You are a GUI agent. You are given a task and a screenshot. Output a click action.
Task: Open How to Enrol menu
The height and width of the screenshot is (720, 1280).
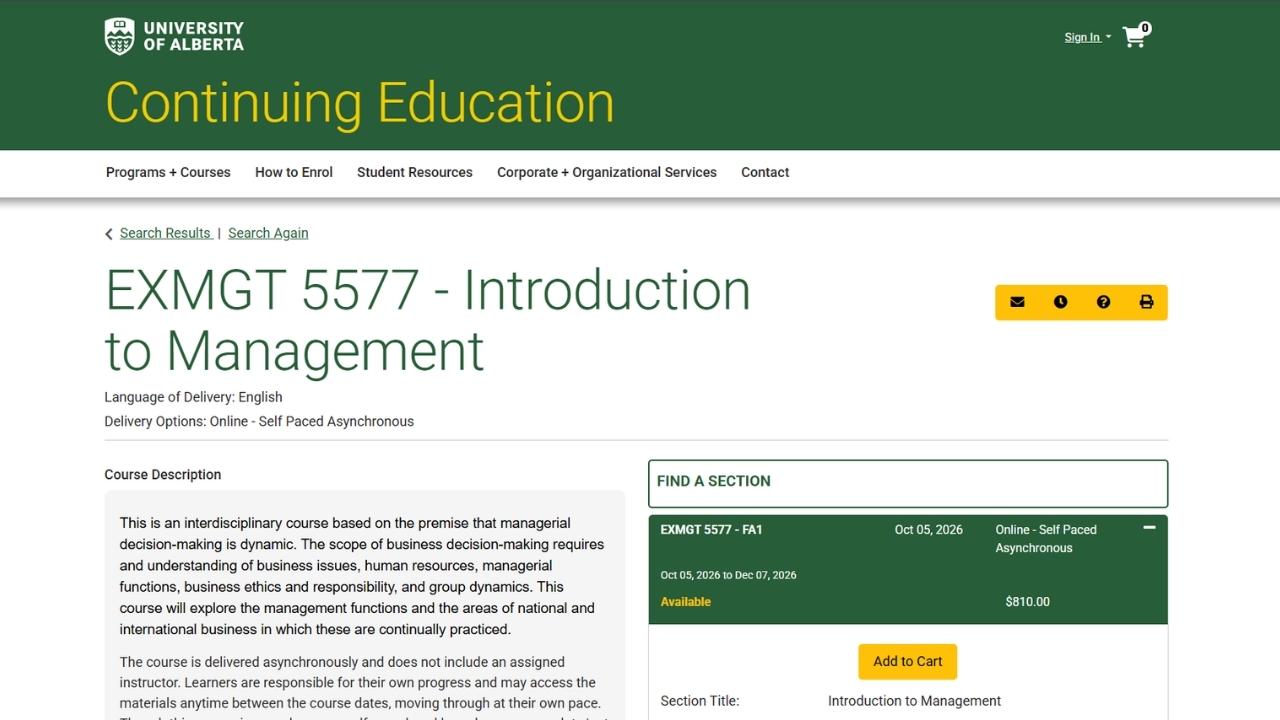tap(294, 172)
